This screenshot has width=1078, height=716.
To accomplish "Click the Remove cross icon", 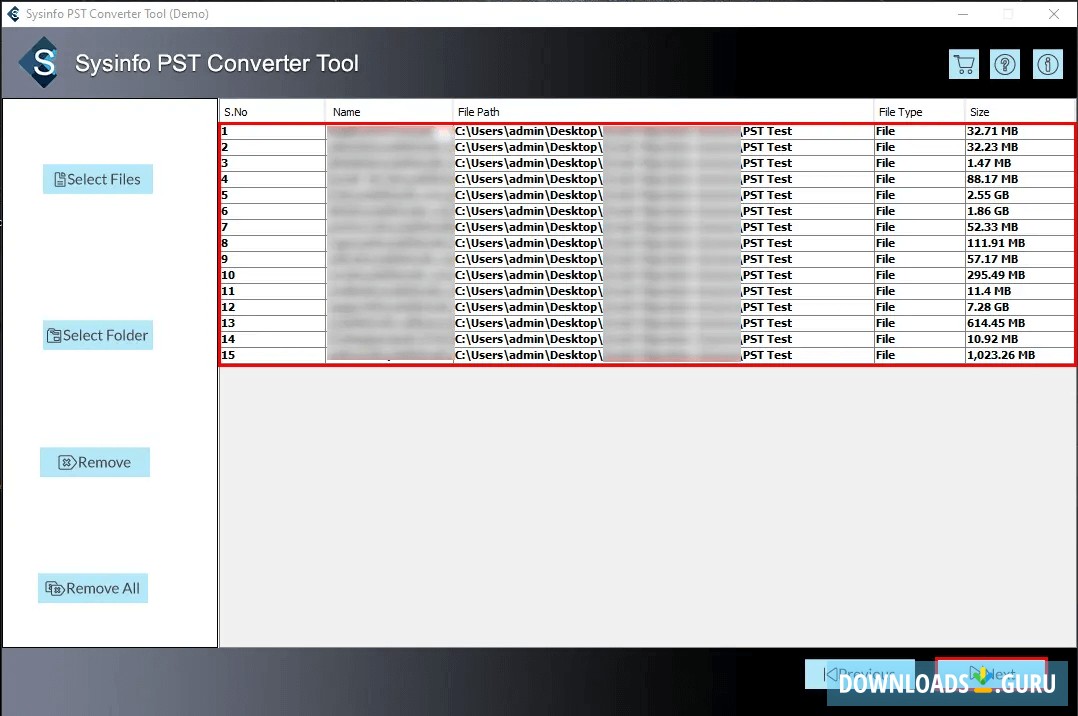I will point(67,462).
